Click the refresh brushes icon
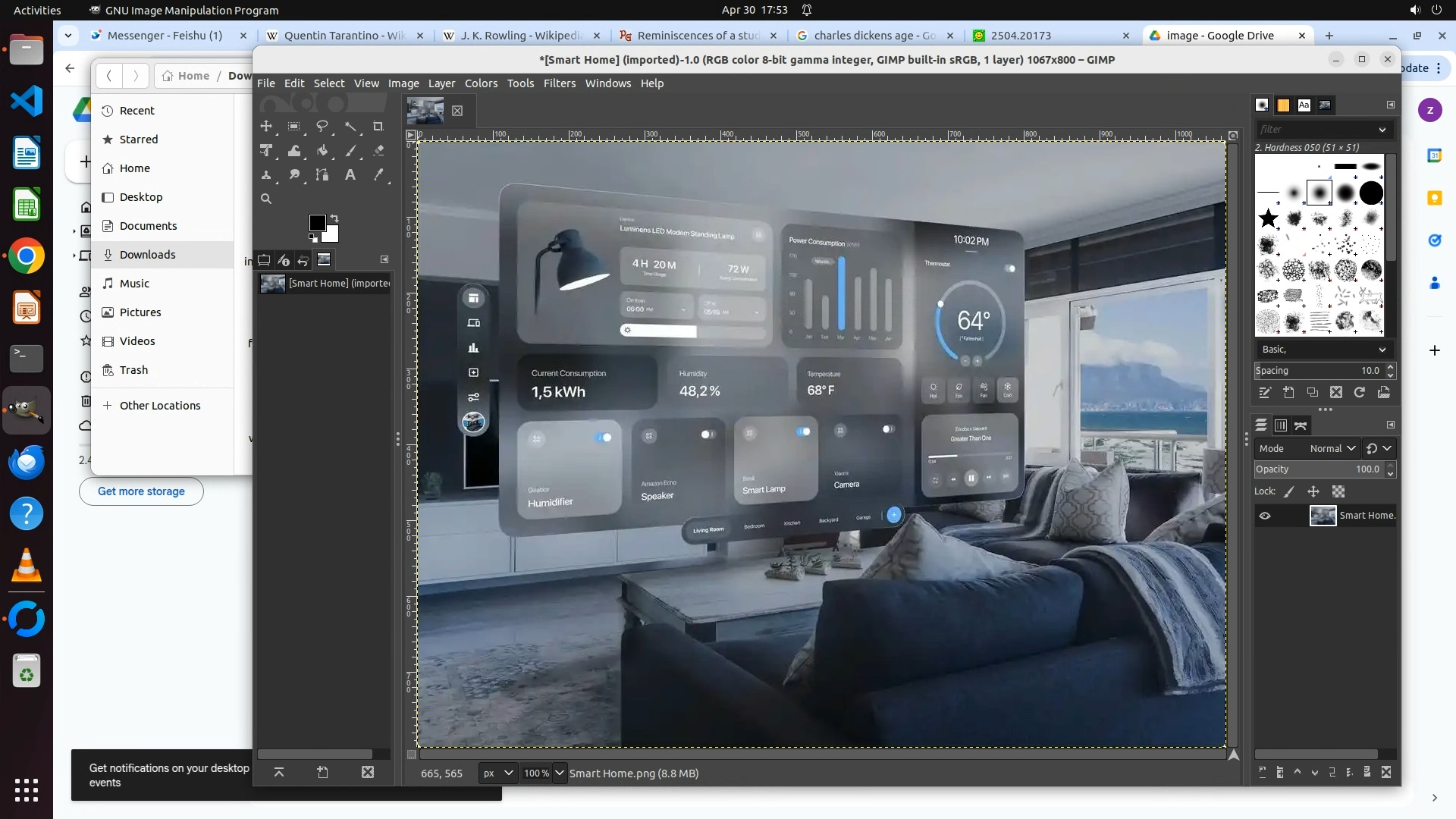The width and height of the screenshot is (1456, 819). click(1360, 392)
